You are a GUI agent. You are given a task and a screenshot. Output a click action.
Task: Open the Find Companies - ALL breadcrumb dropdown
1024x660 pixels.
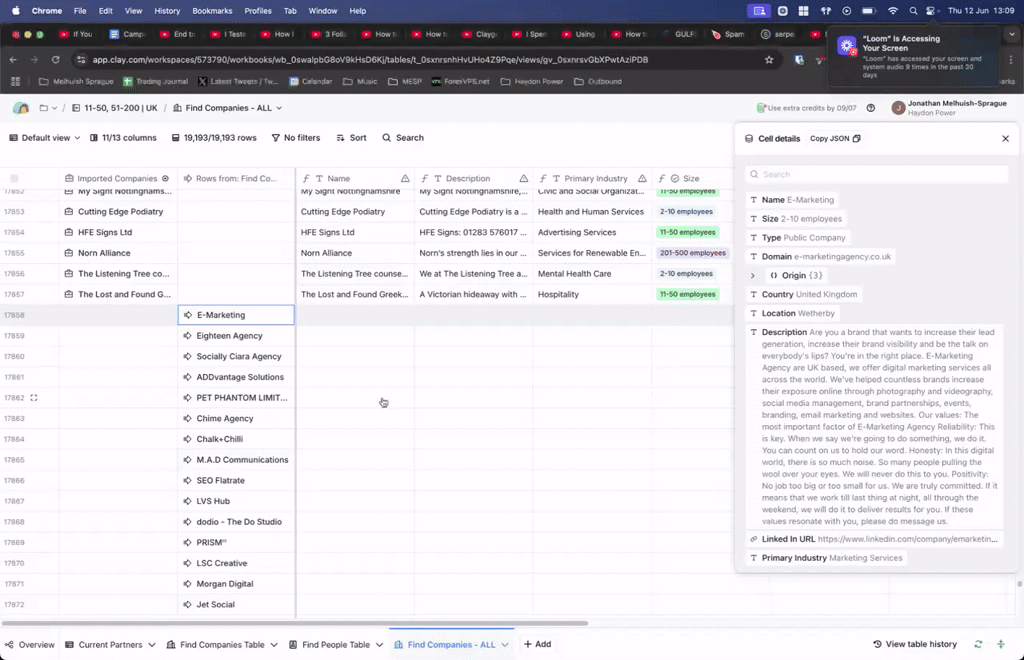tap(227, 108)
